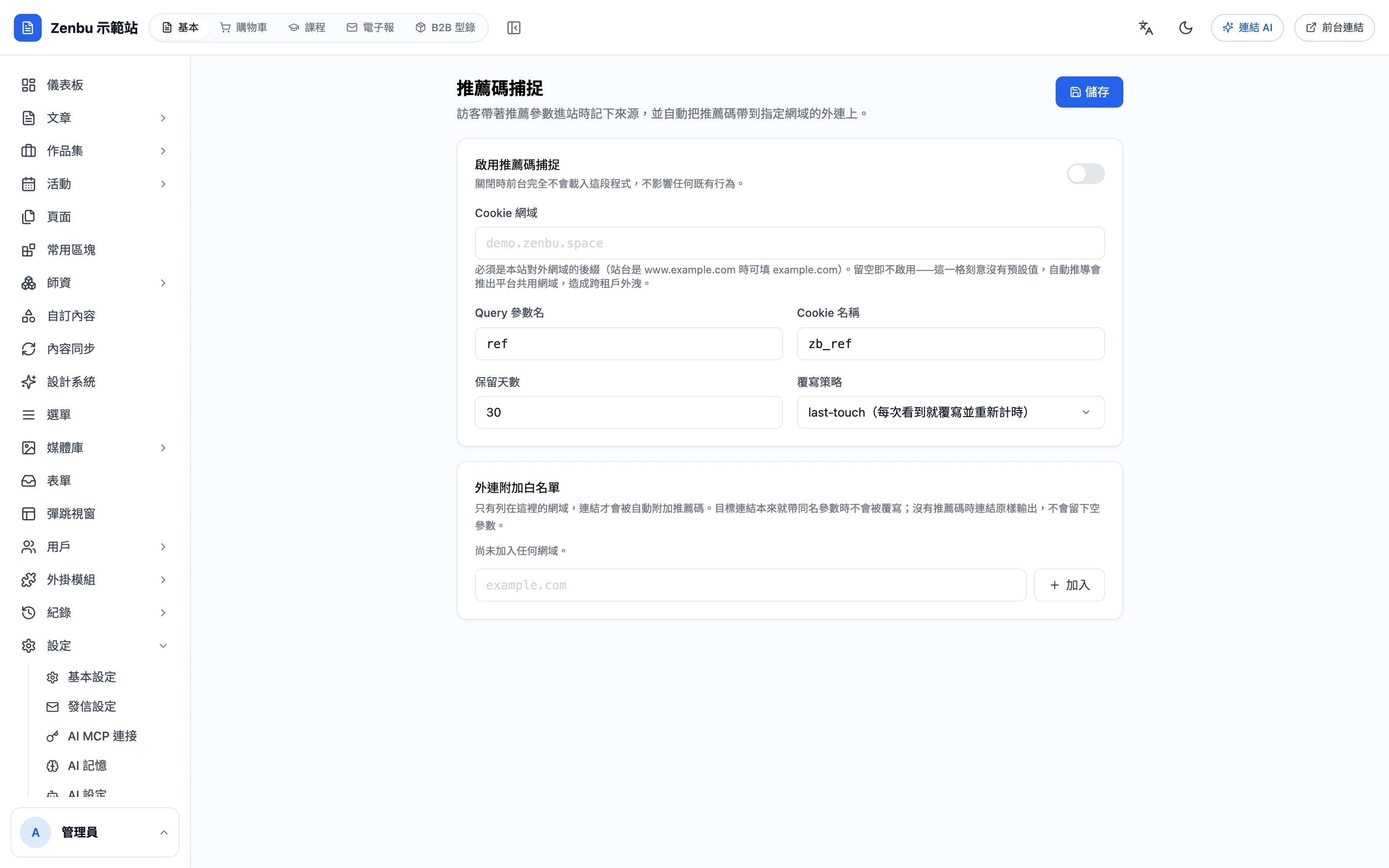Screen dimensions: 1389x868
Task: Open 內容同步 sync icon
Action: point(29,349)
